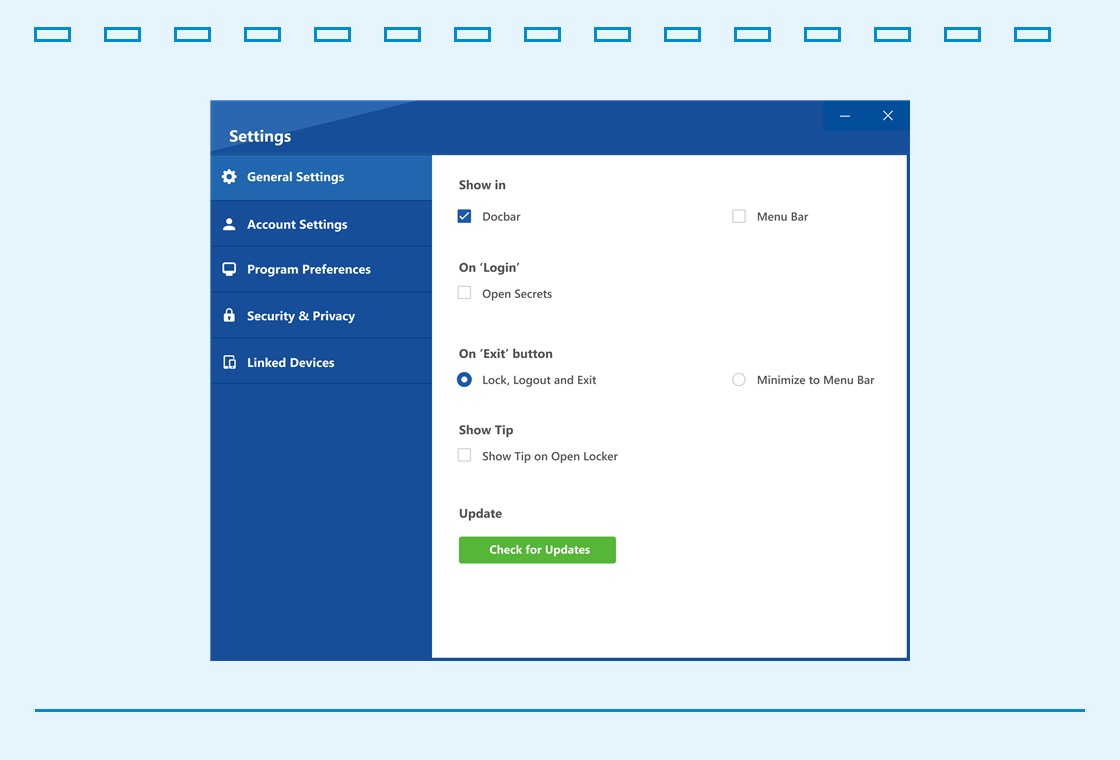This screenshot has height=760, width=1120.
Task: Enable Show Tip on Open Locker checkbox
Action: pos(464,455)
